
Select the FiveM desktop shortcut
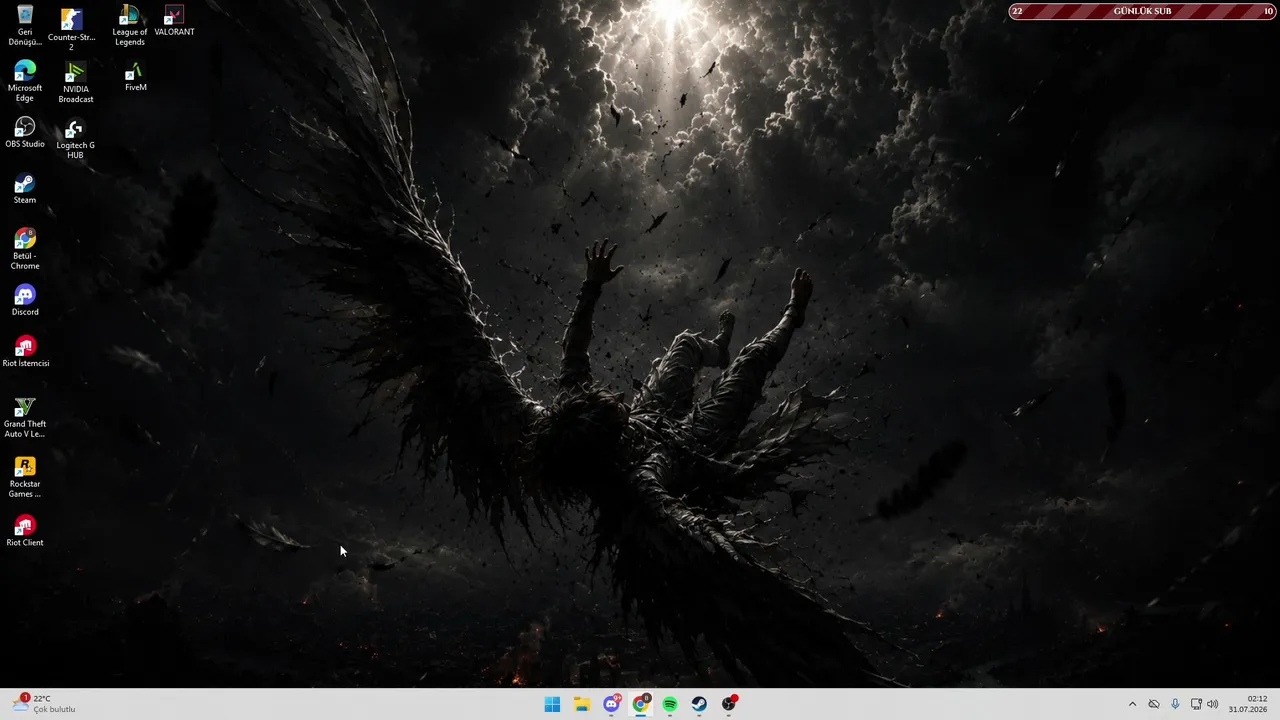tap(135, 78)
